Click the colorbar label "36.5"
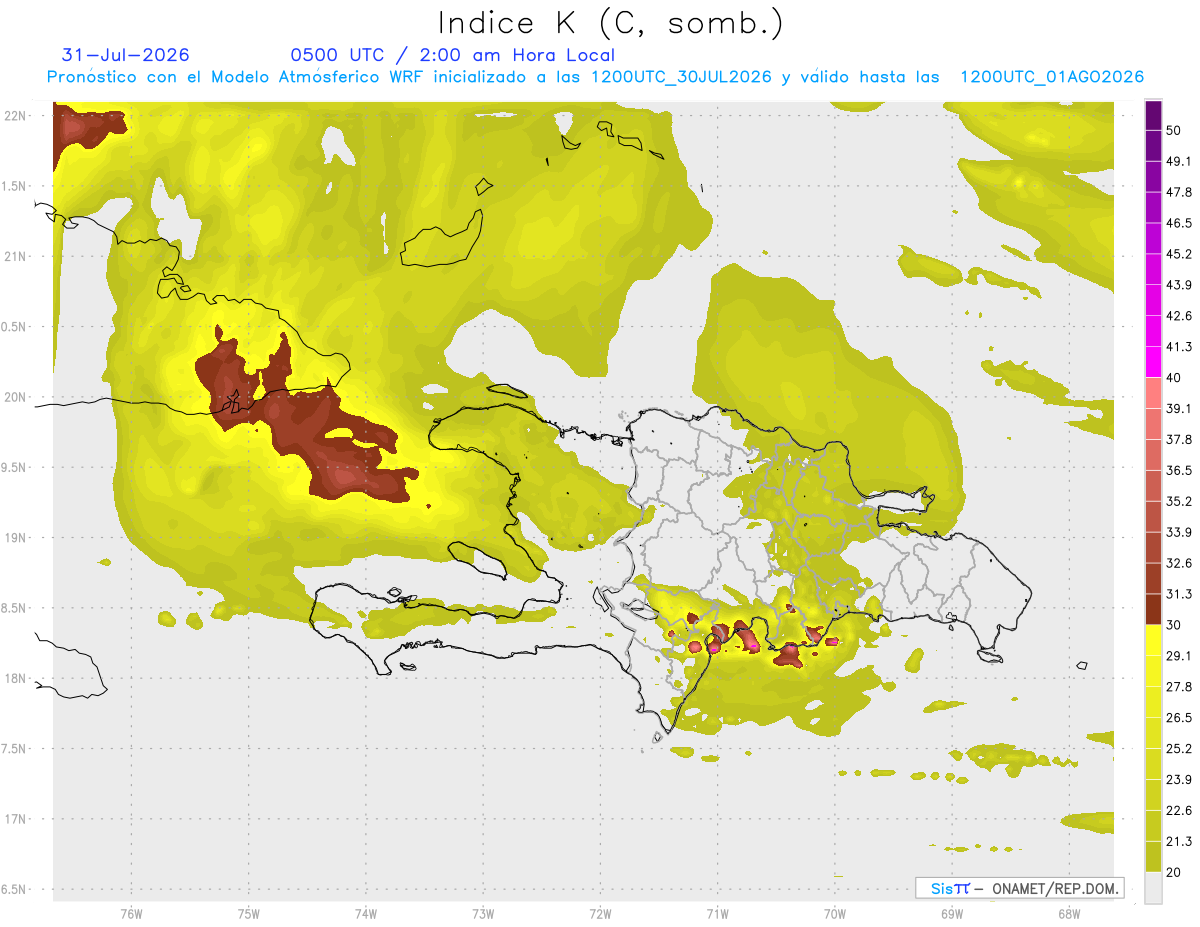This screenshot has height=927, width=1200. (x=1179, y=470)
